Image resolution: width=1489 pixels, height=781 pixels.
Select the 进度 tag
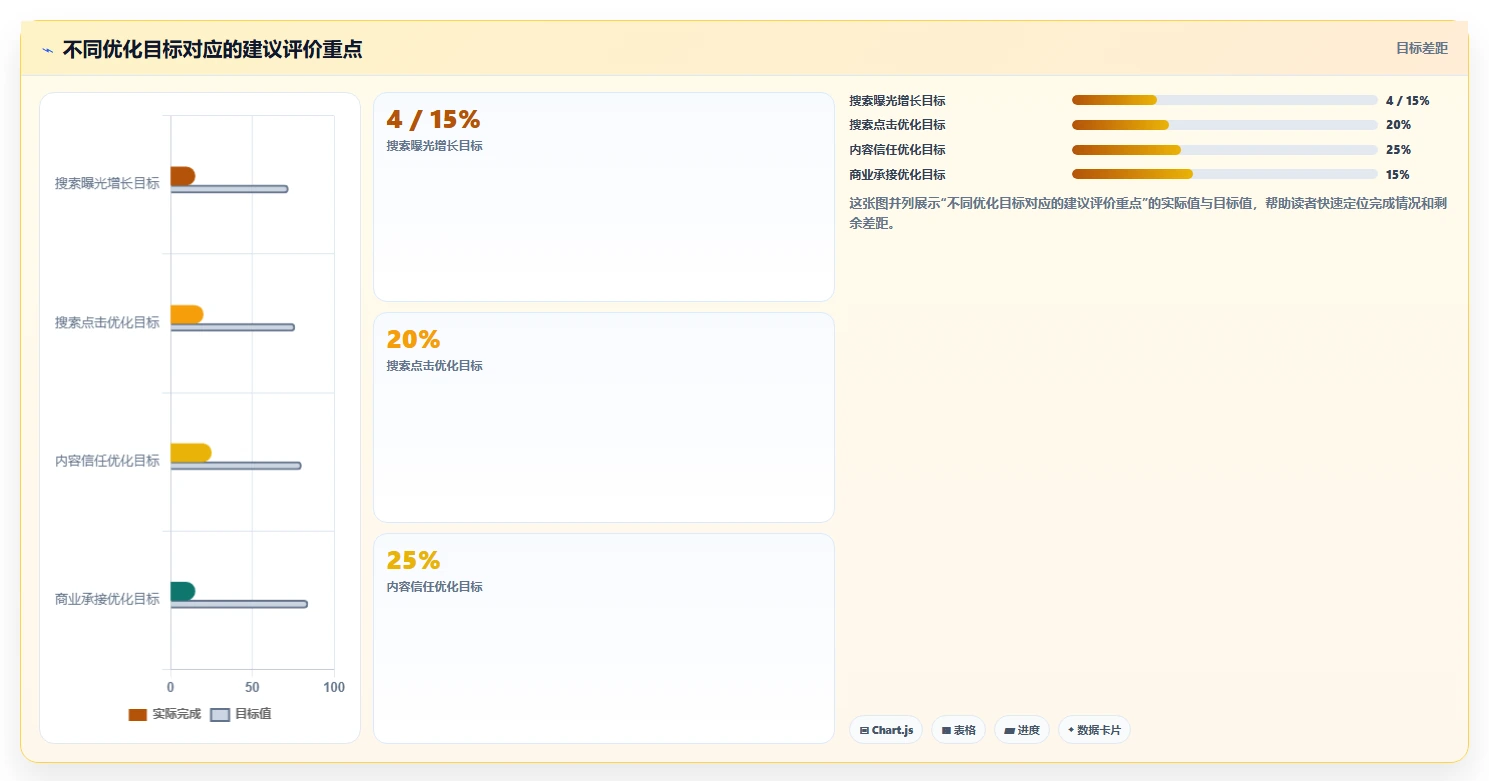pyautogui.click(x=1022, y=730)
